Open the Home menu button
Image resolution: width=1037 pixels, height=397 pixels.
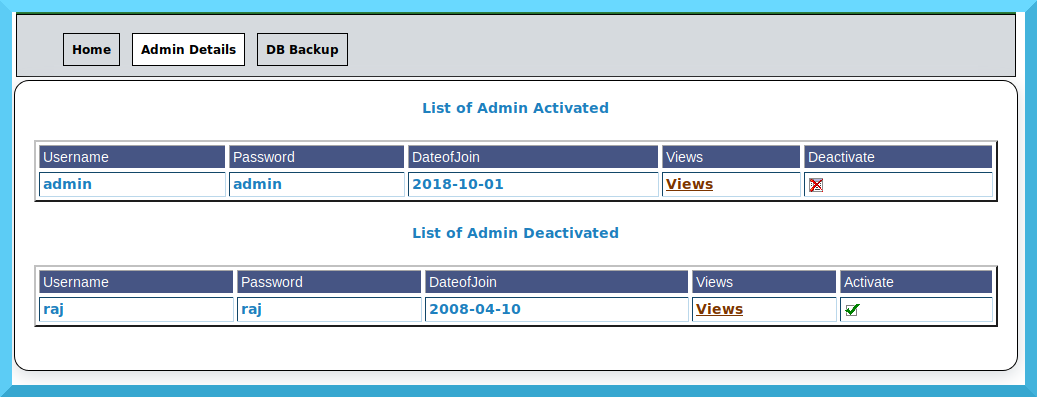91,50
